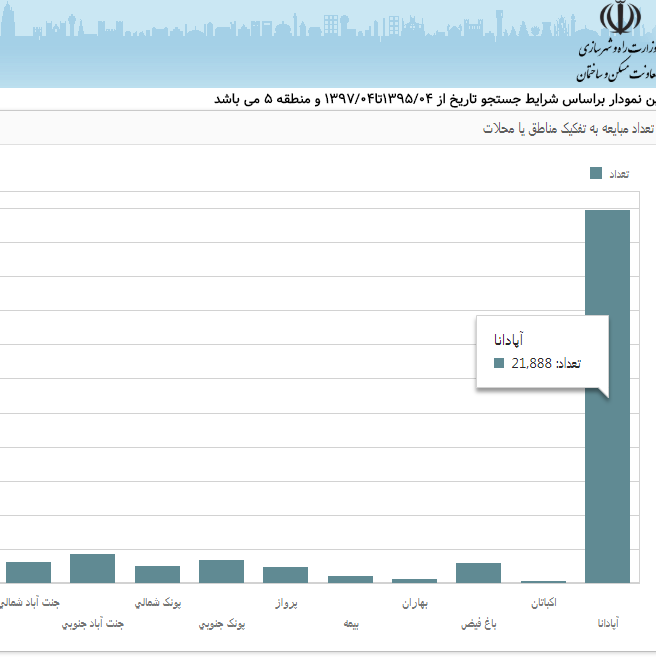Image resolution: width=656 pixels, height=659 pixels.
Task: Click the بهاران axis label
Action: point(415,603)
